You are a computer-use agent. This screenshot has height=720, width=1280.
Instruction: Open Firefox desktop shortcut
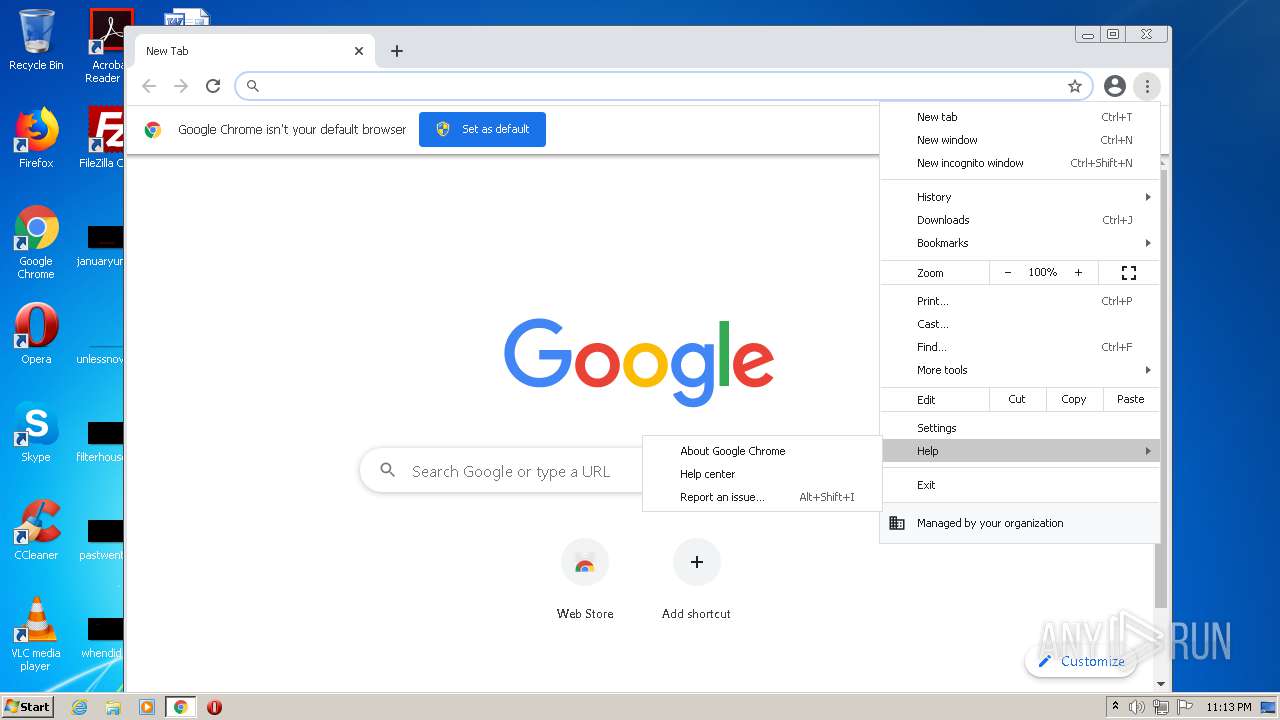[x=36, y=137]
